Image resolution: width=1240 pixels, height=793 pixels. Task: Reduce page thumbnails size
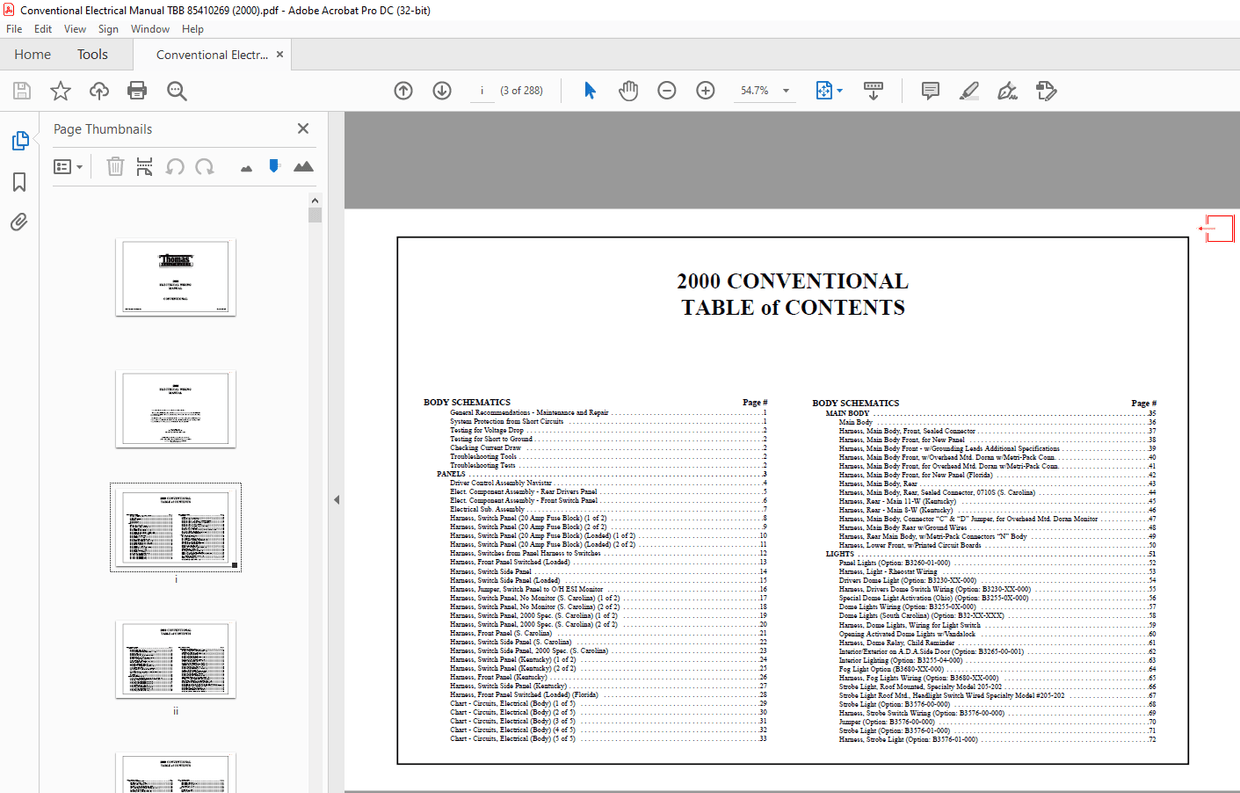click(246, 166)
